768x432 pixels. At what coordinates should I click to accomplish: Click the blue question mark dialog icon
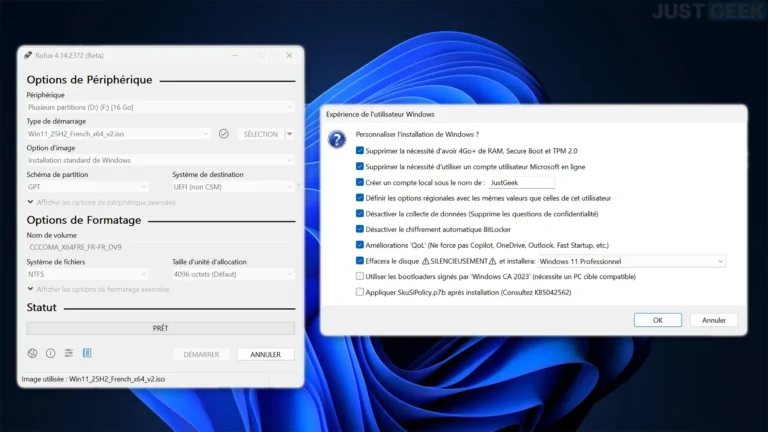pos(337,140)
